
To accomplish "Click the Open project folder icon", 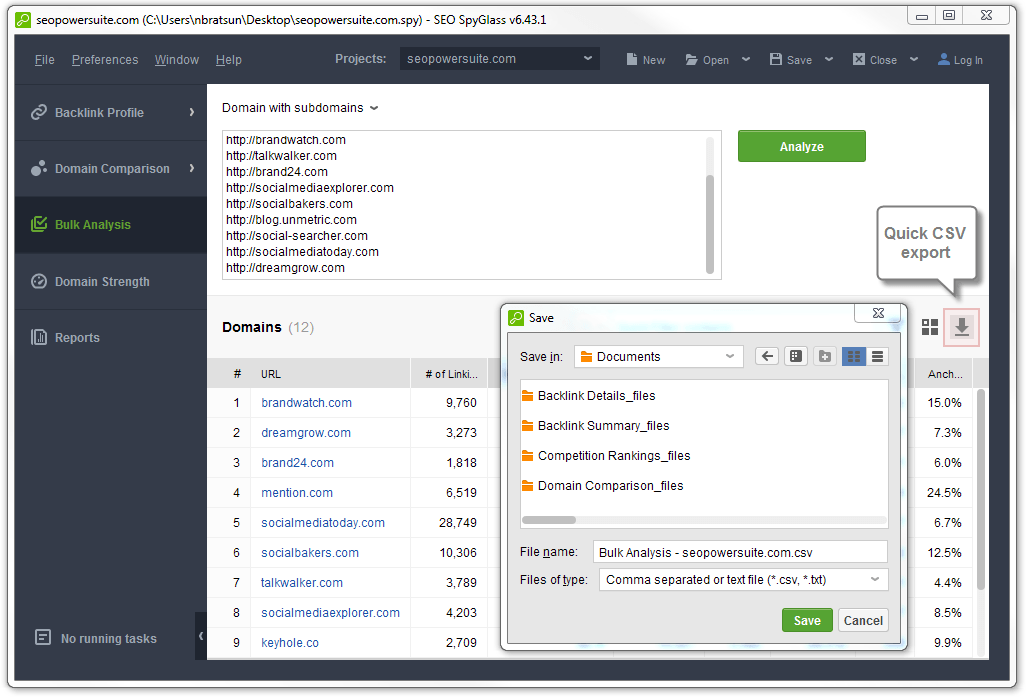I will point(691,60).
